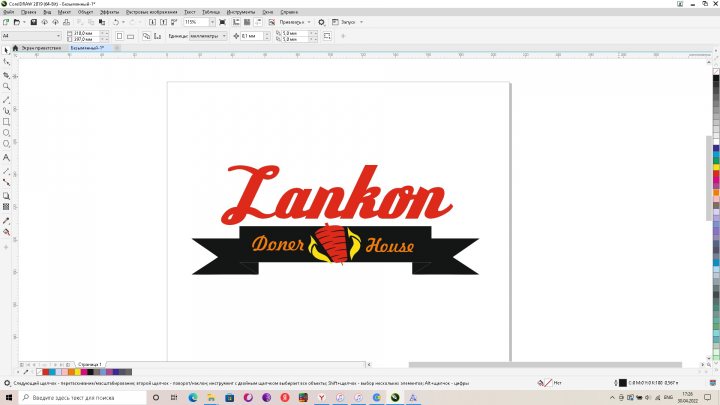720x405 pixels.
Task: Select the Parallel Dimension tool
Action: (x=6, y=171)
